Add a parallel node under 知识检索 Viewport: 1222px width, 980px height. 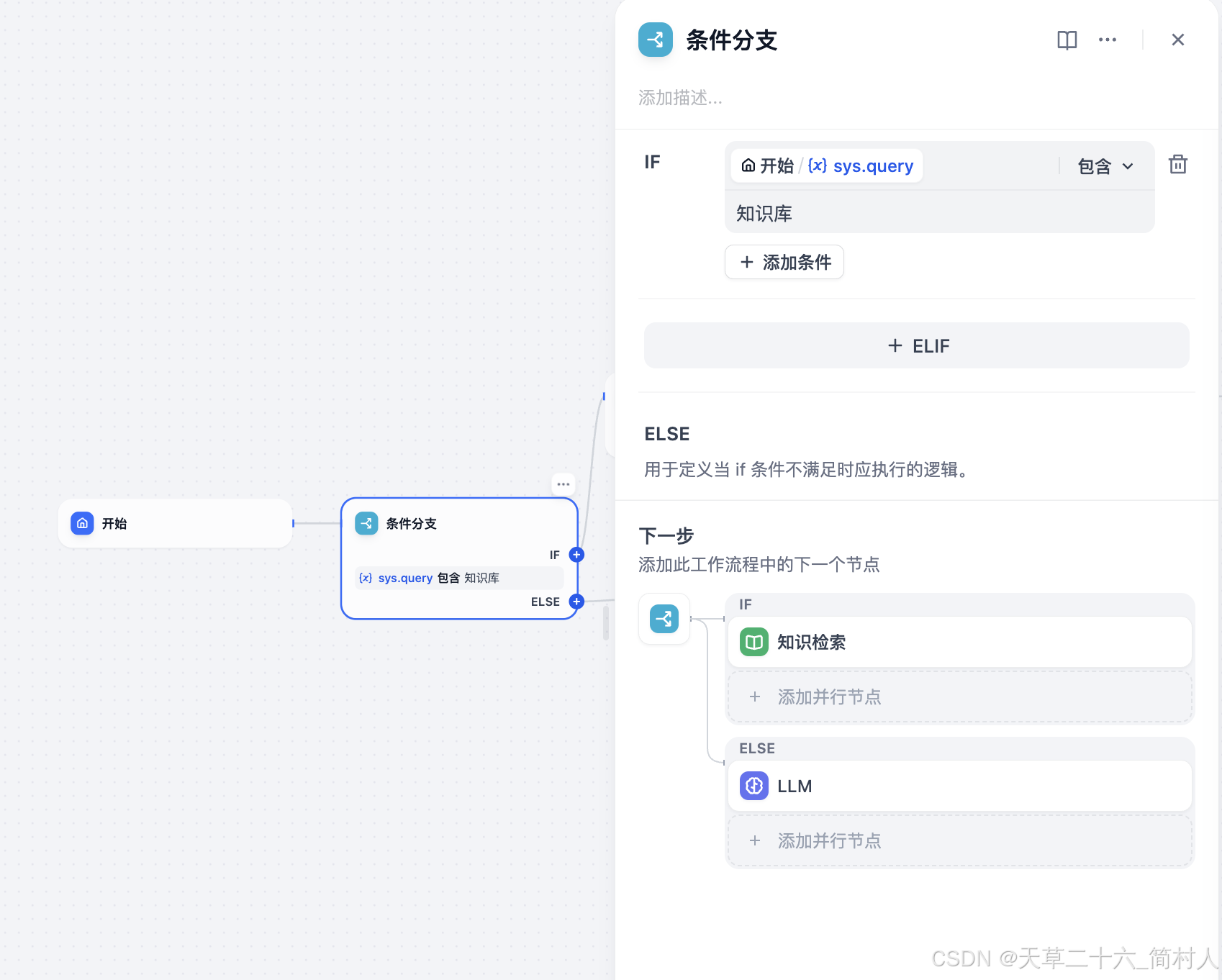[x=828, y=697]
